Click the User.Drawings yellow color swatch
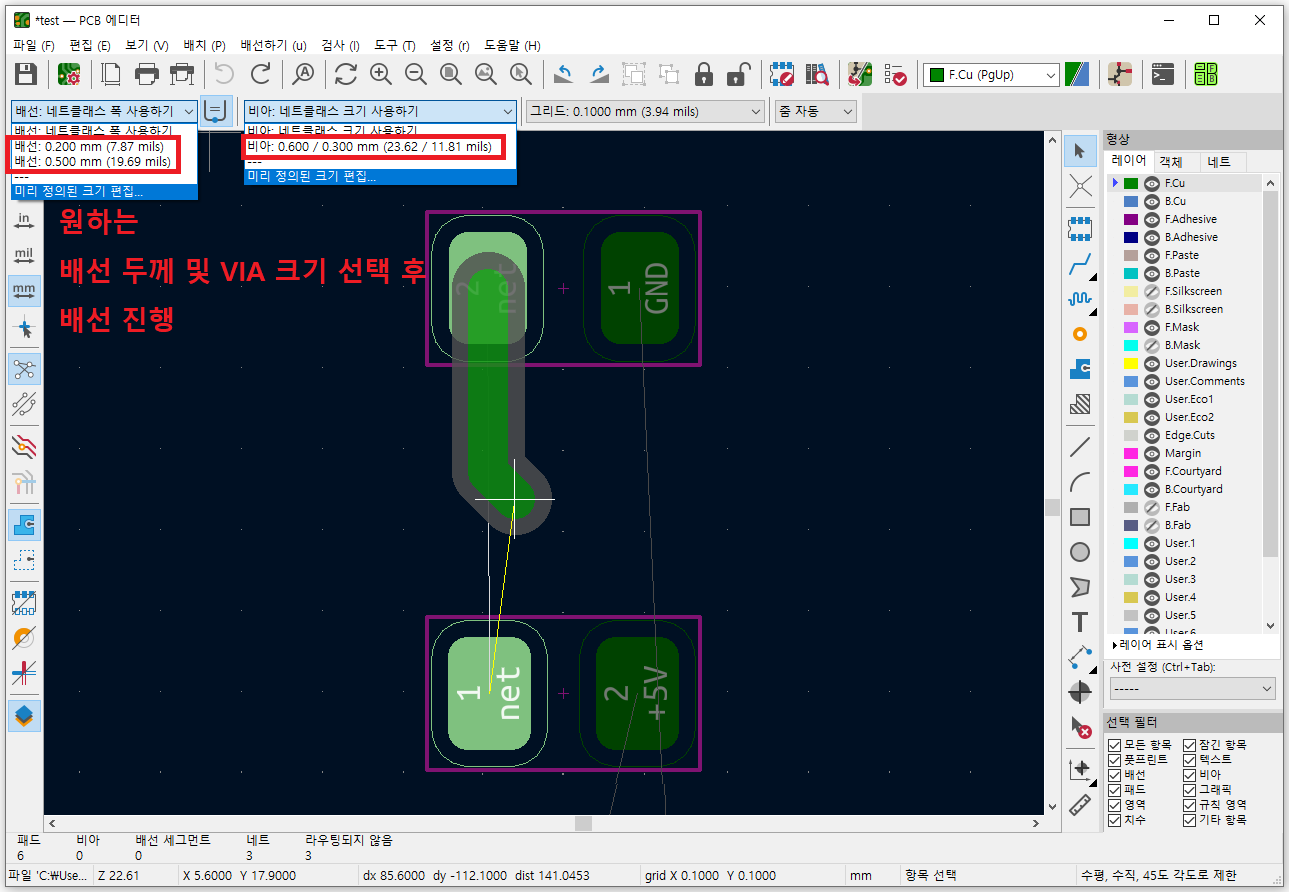Image resolution: width=1289 pixels, height=892 pixels. pyautogui.click(x=1131, y=363)
